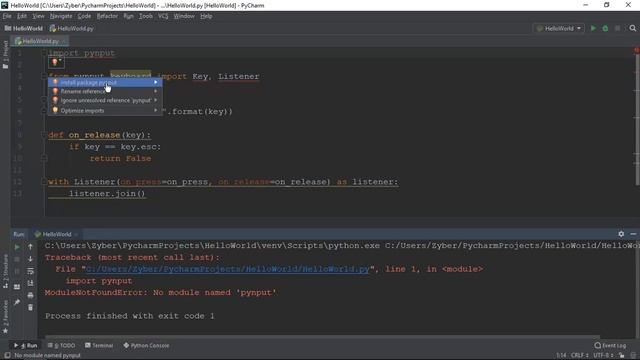Open the HelloWorld run configuration dropdown

tap(559, 28)
